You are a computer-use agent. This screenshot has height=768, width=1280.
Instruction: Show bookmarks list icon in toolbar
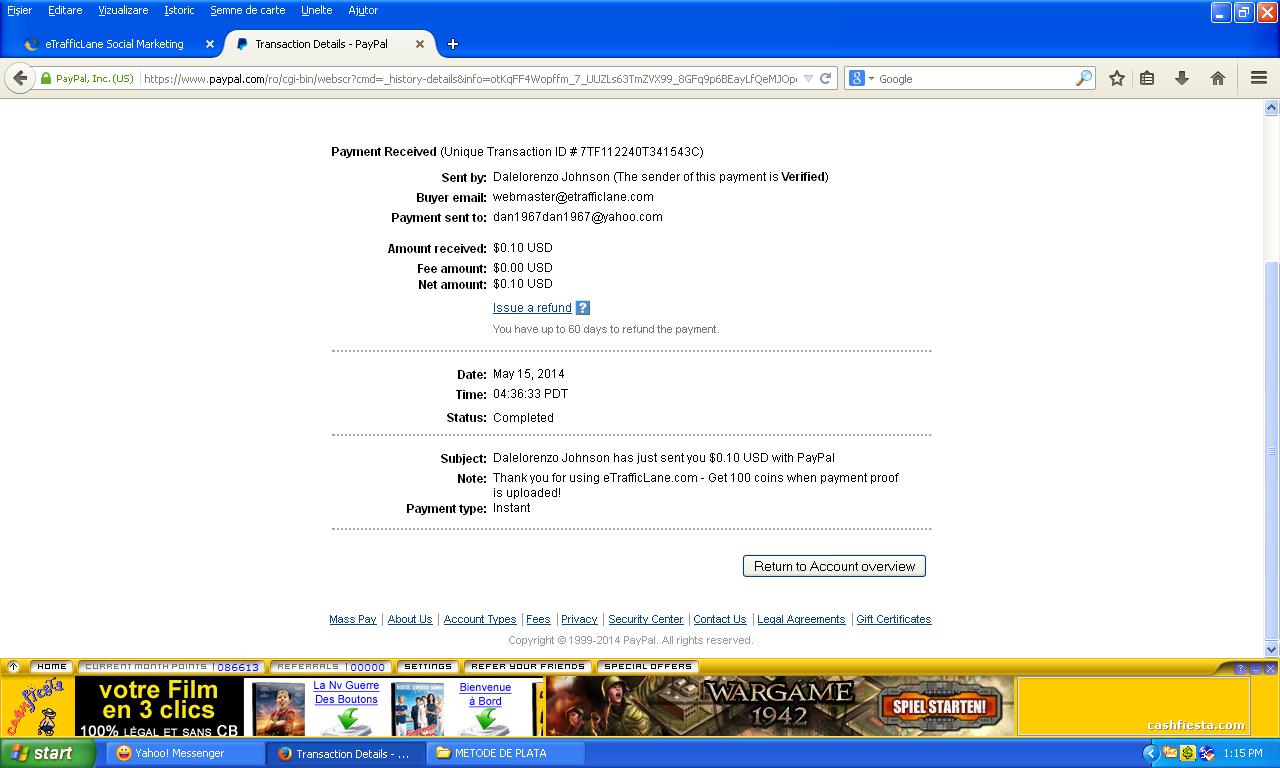coord(1147,78)
